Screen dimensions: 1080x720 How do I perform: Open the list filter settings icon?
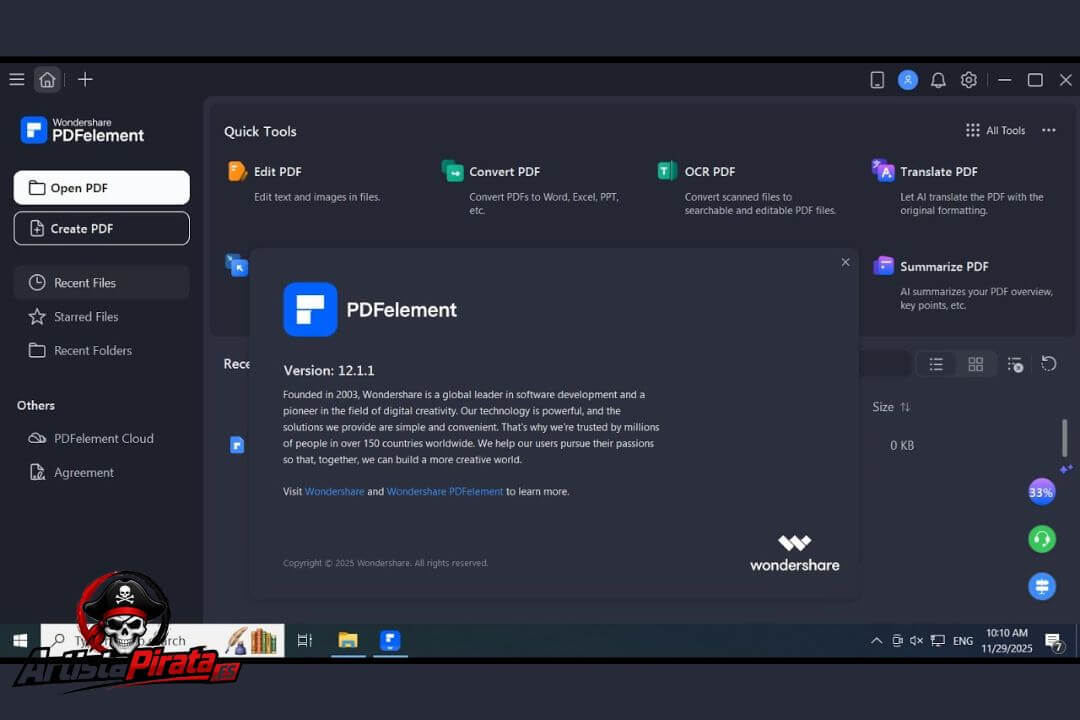pyautogui.click(x=1015, y=364)
